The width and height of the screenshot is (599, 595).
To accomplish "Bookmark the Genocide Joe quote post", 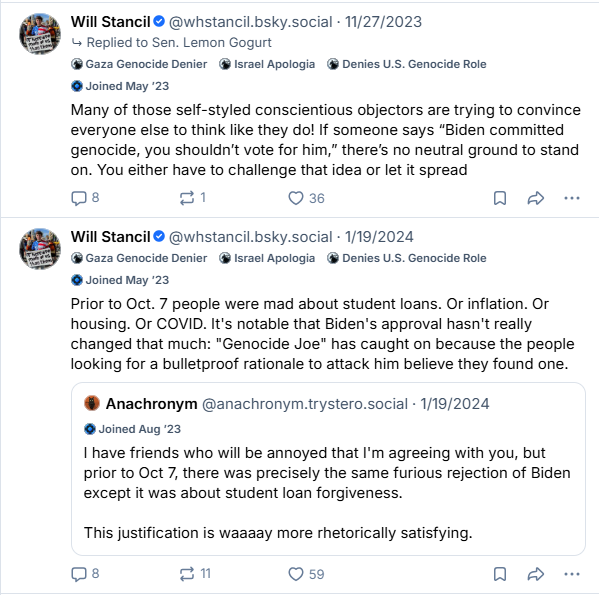I will pos(500,574).
